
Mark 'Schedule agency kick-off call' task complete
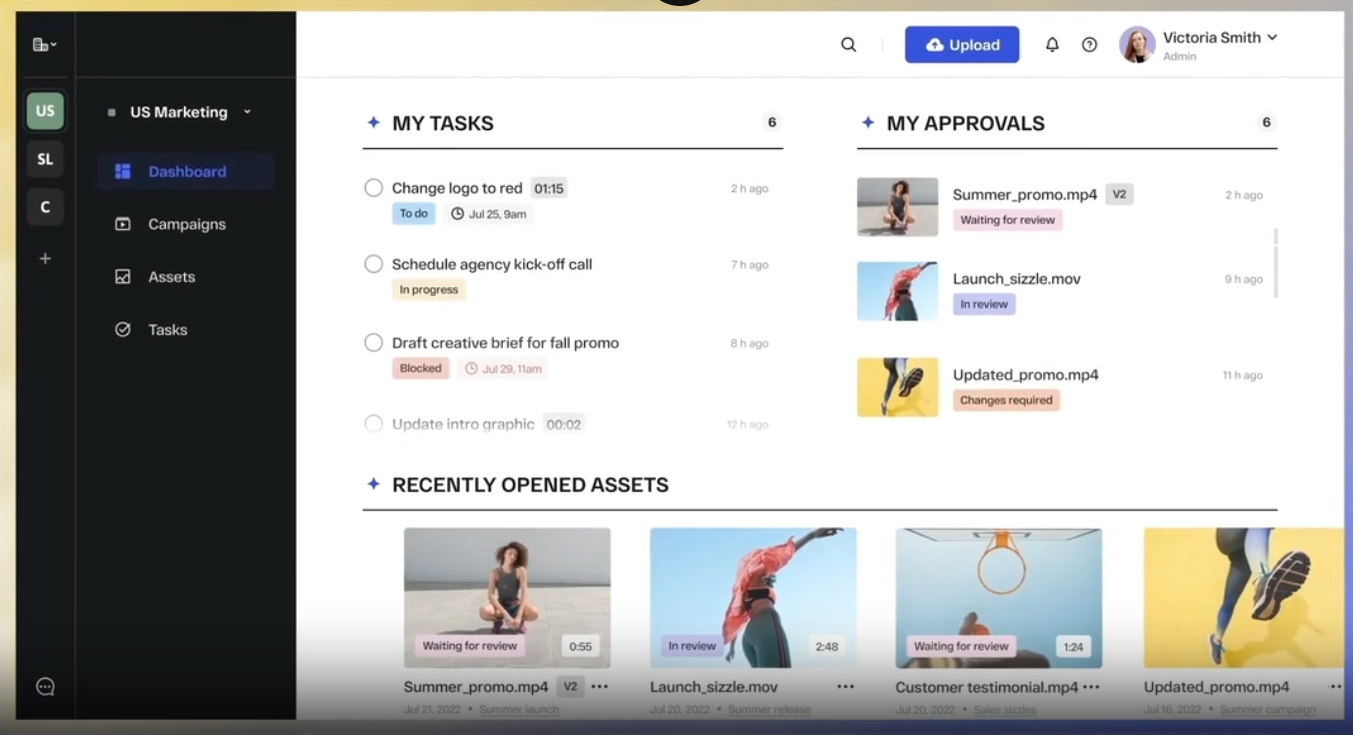373,264
